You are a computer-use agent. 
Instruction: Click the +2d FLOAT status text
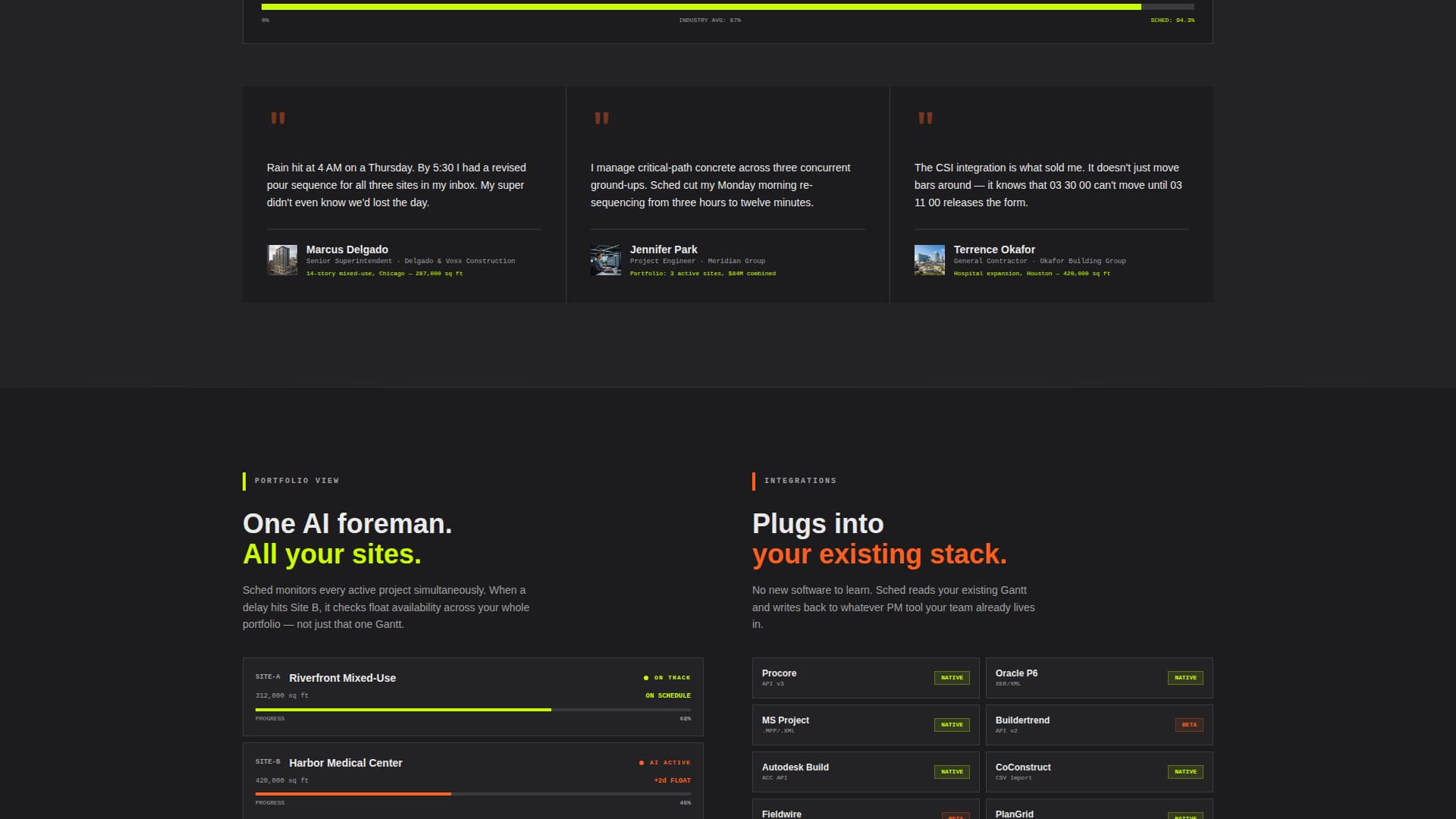tap(673, 780)
